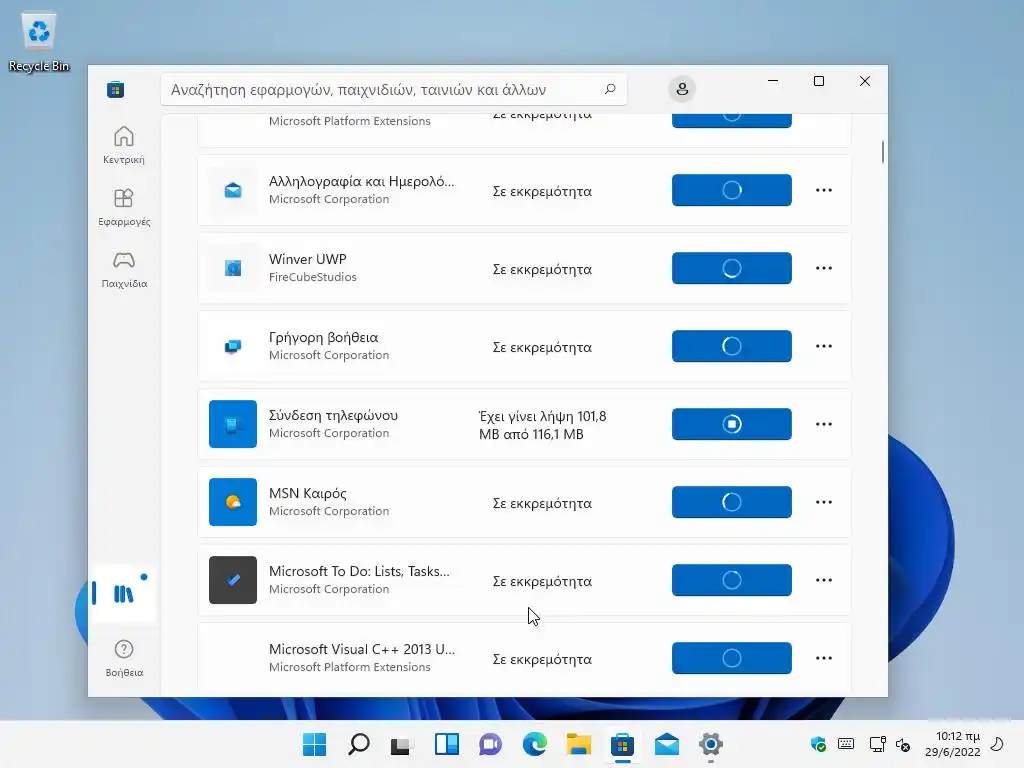The image size is (1024, 768).
Task: Select the Γρήγορη βοήθεια title text
Action: tap(323, 338)
